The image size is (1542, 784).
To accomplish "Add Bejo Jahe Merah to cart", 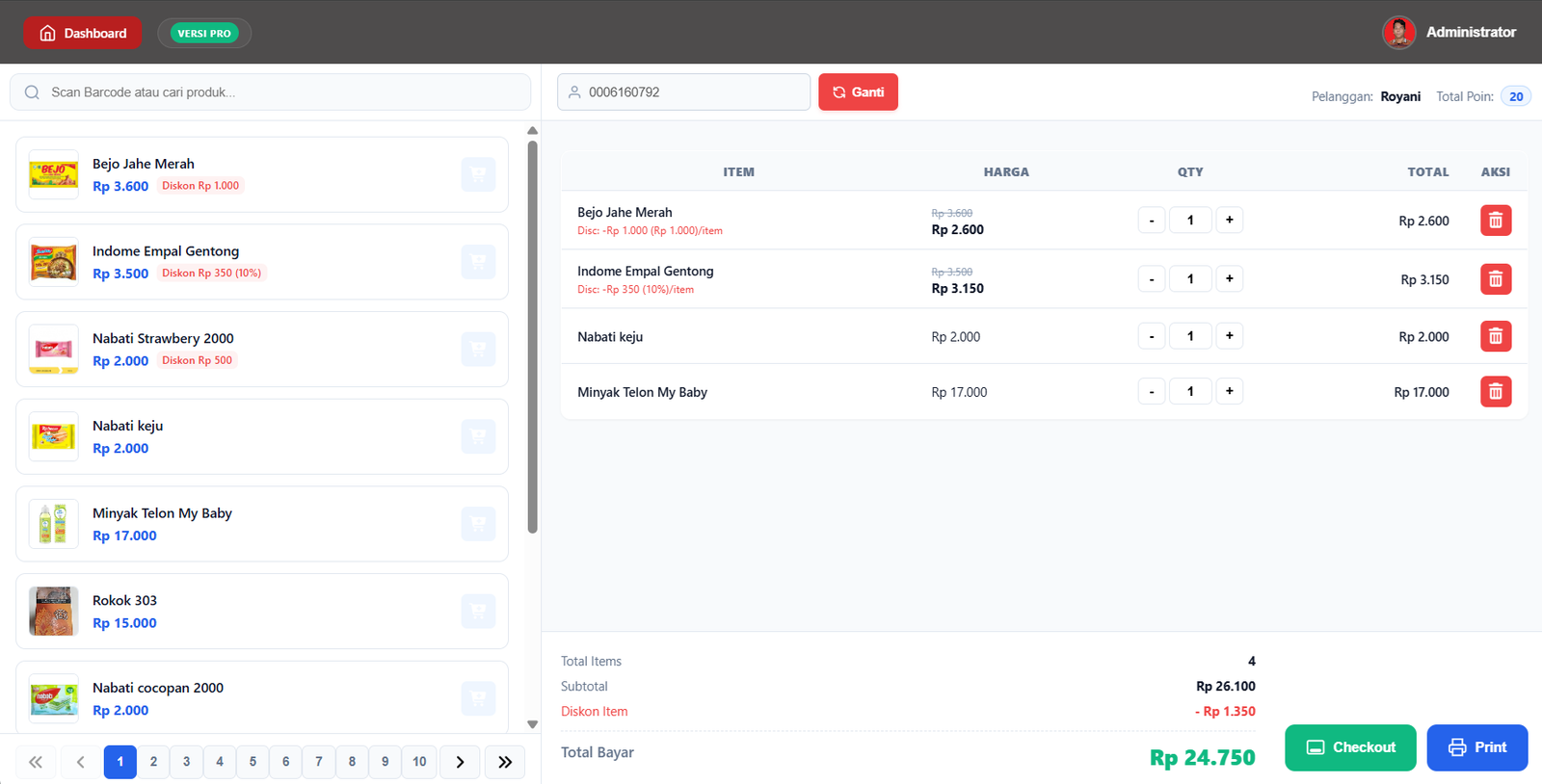I will (478, 174).
